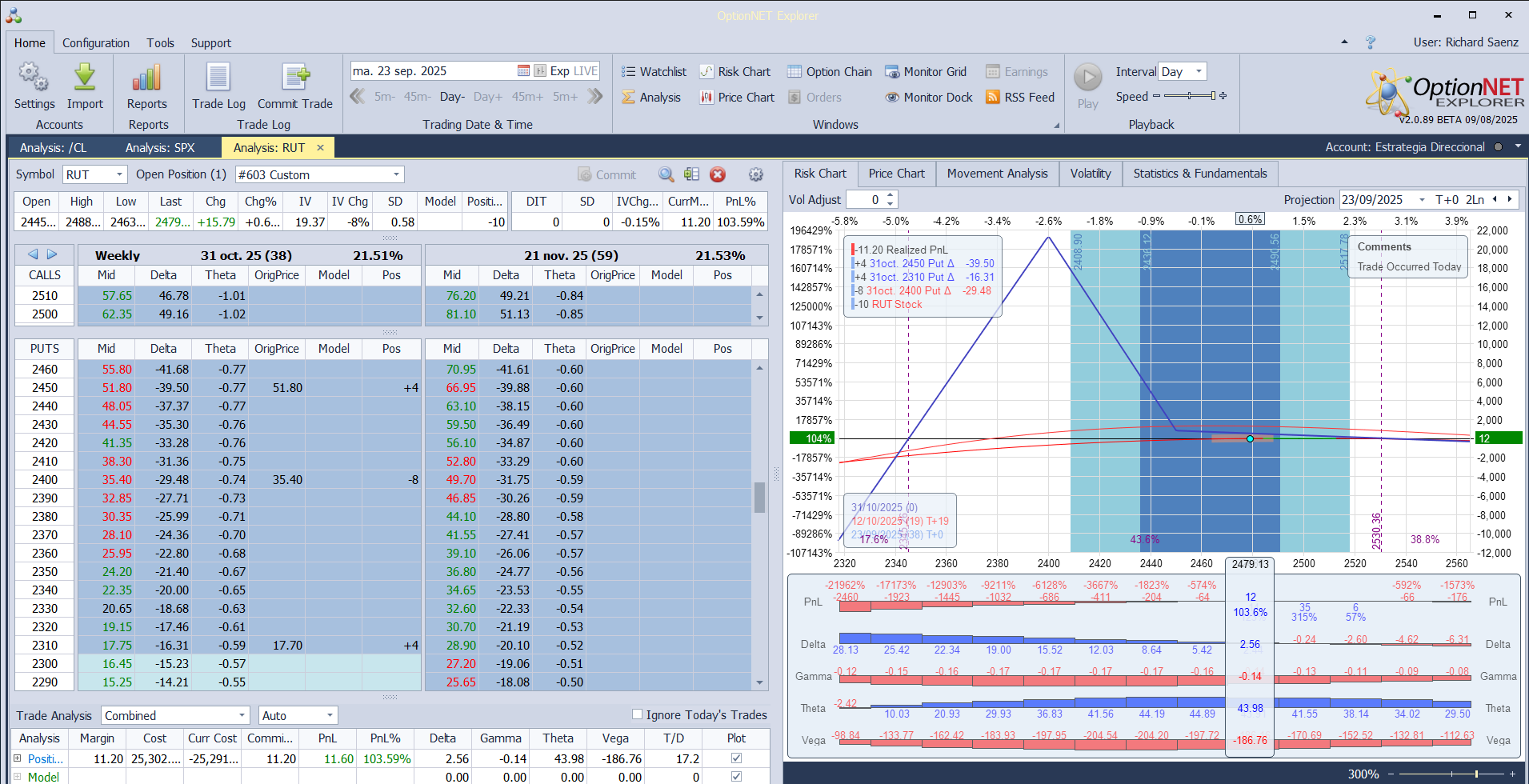Open the Monitor Dock window
The image size is (1529, 784).
[x=929, y=98]
